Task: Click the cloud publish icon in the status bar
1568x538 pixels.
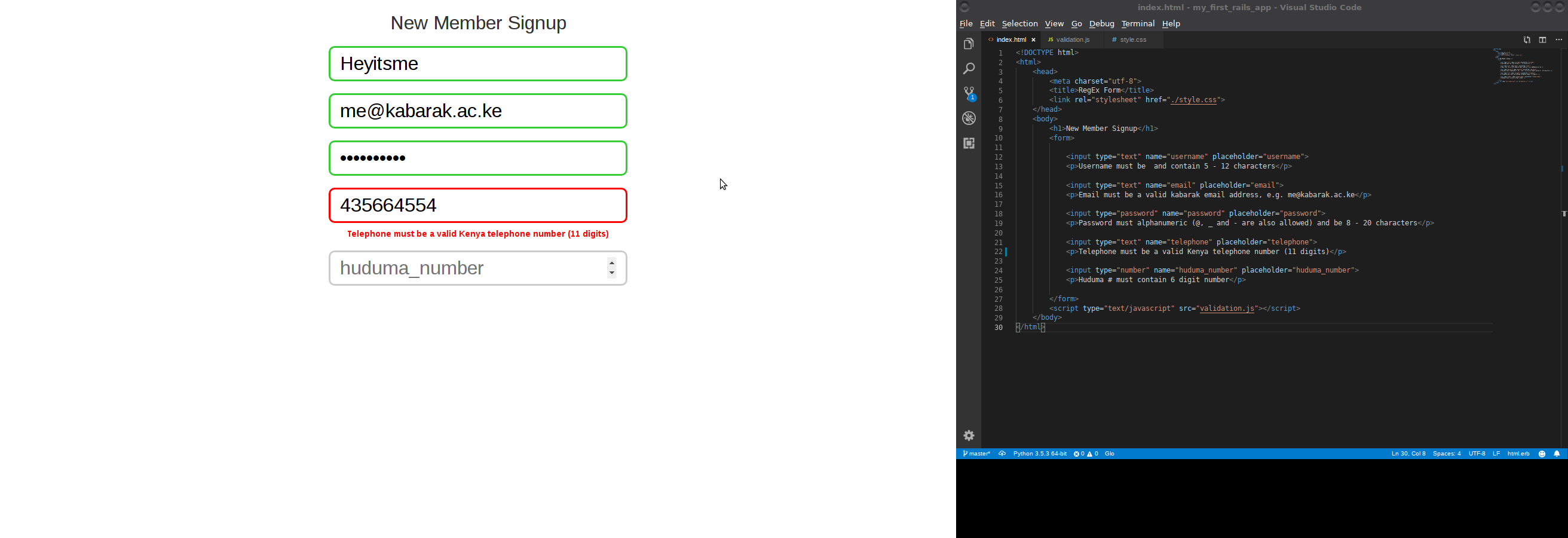Action: [1002, 454]
